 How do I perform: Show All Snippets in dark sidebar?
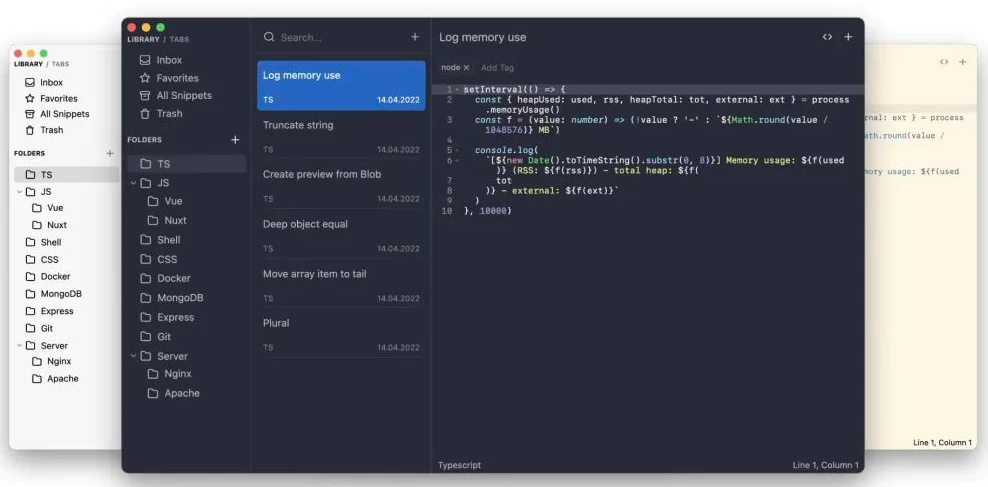(183, 96)
